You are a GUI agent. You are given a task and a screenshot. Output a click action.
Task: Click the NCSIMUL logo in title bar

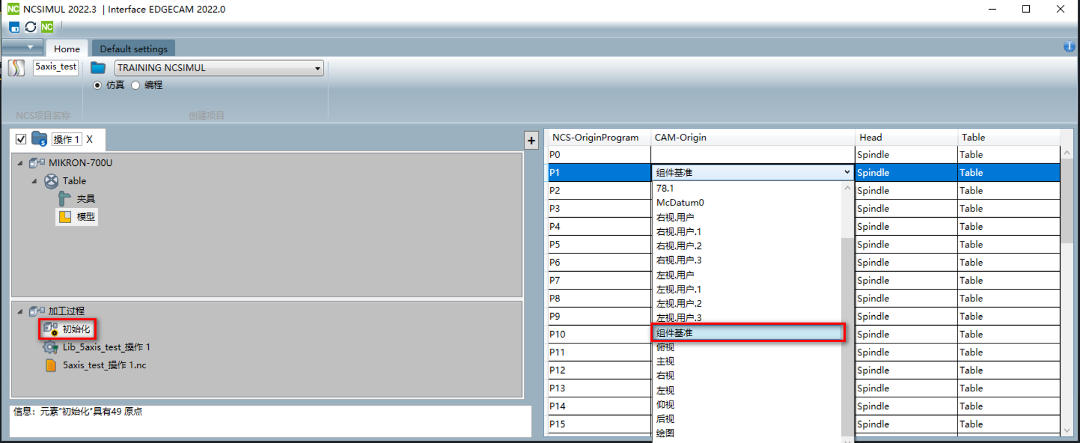click(12, 9)
